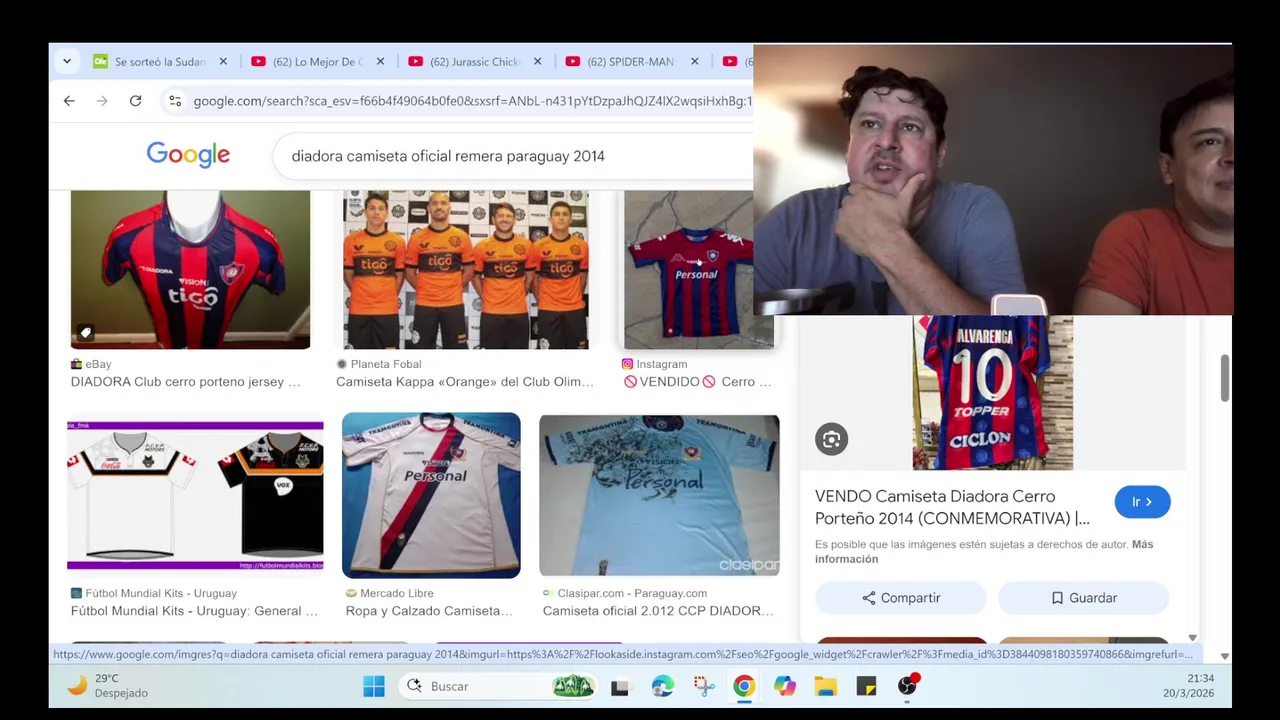Viewport: 1280px width, 720px height.
Task: Go back with the browser back arrow
Action: (x=69, y=101)
